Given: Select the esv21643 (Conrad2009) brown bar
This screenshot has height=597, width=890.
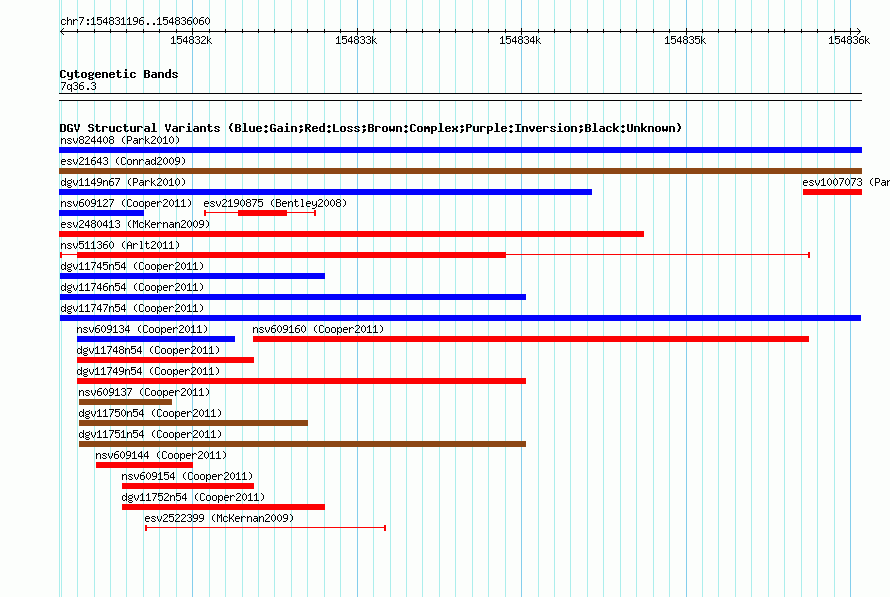Looking at the screenshot, I should 460,171.
